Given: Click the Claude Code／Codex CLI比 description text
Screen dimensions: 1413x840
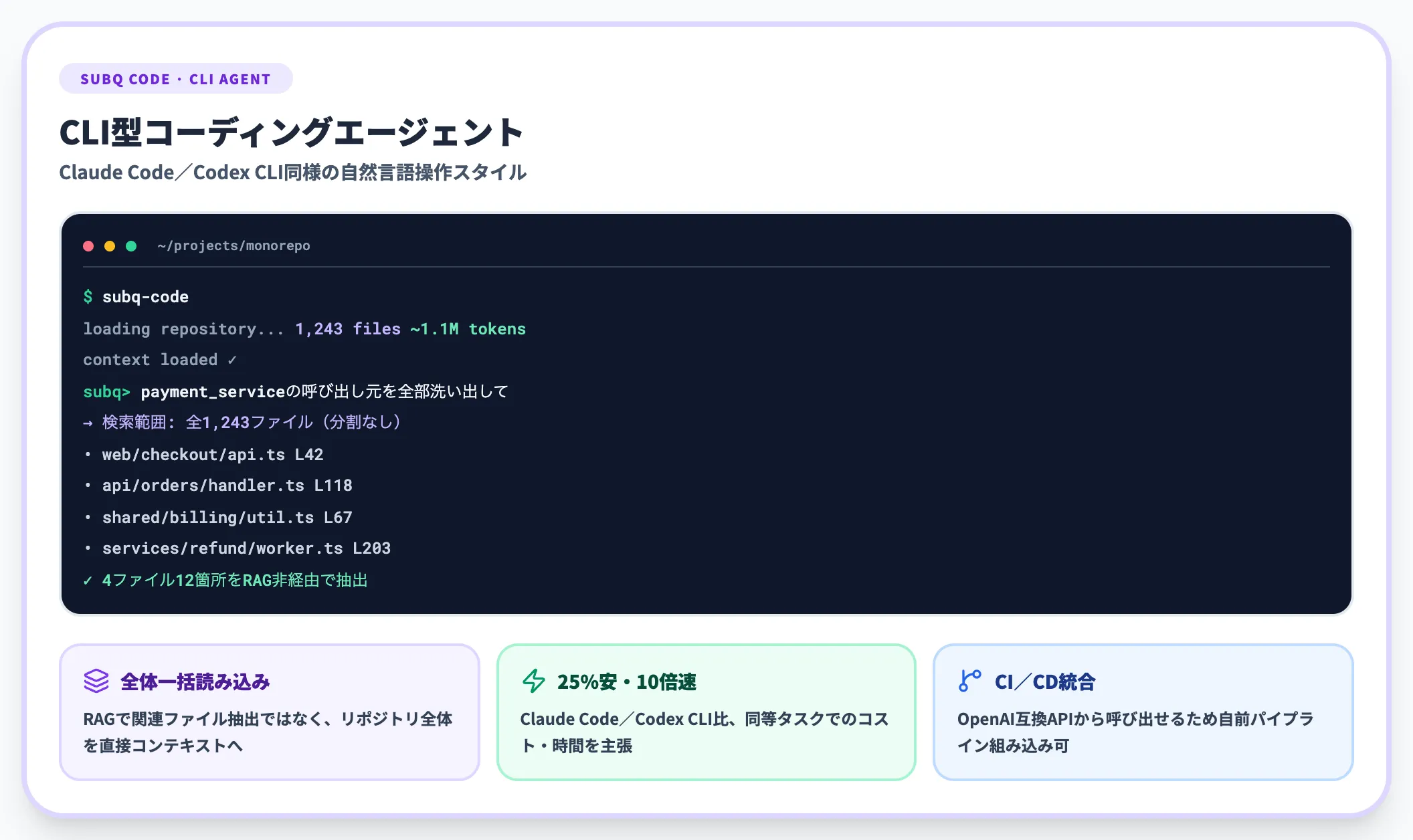Looking at the screenshot, I should click(704, 732).
